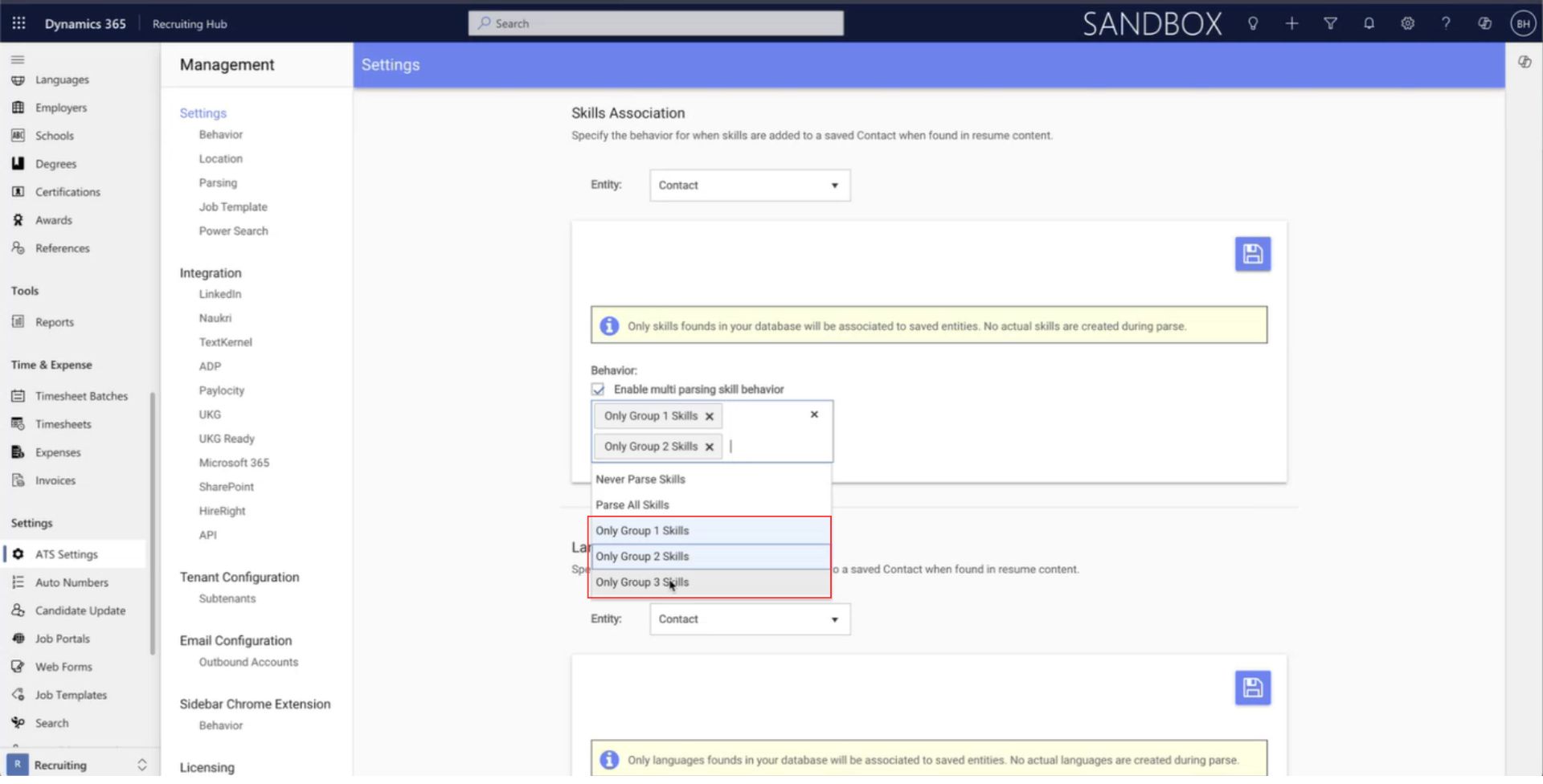
Task: Collapse the site map hamburger menu
Action: [18, 59]
